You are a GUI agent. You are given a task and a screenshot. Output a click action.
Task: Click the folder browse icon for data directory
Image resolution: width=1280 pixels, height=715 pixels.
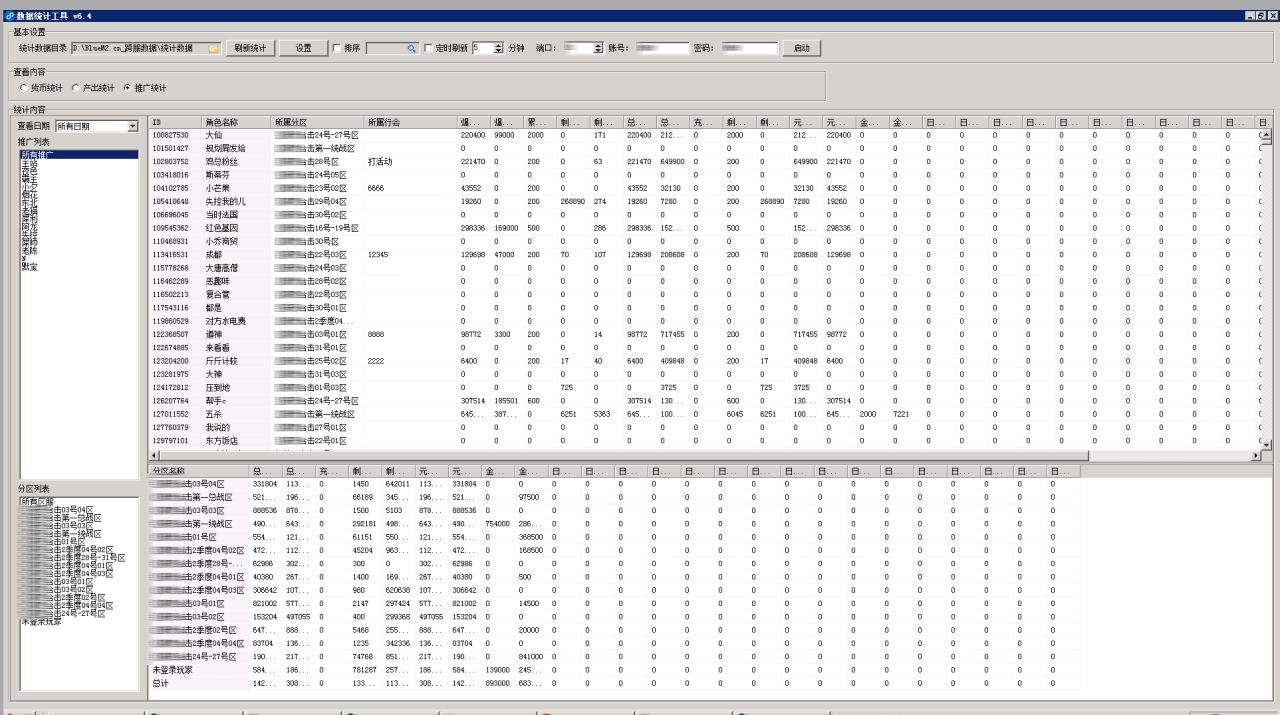pos(213,48)
